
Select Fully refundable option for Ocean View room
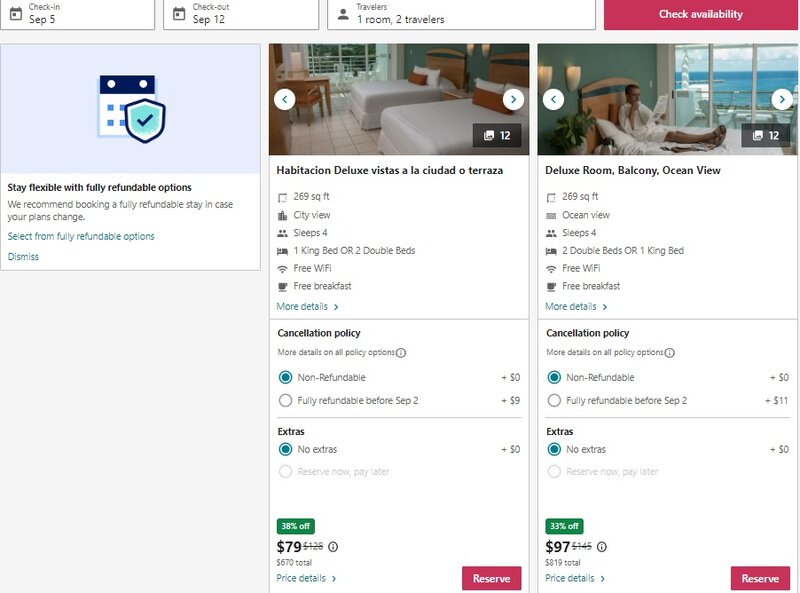click(554, 400)
